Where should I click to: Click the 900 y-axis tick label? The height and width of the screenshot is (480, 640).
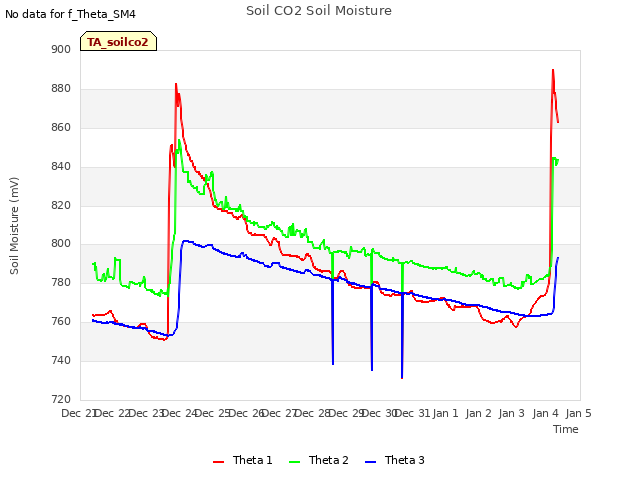[61, 49]
